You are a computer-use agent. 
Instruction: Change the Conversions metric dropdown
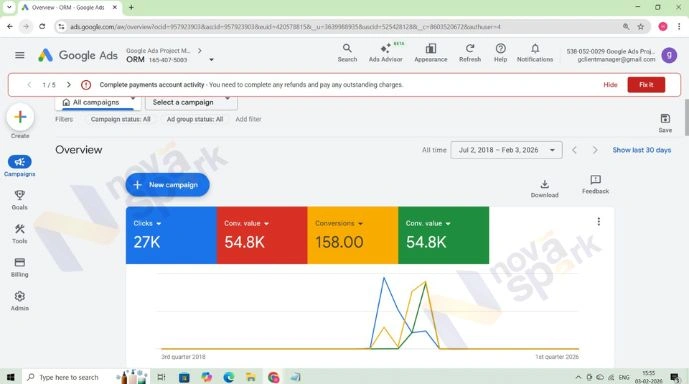coord(339,224)
